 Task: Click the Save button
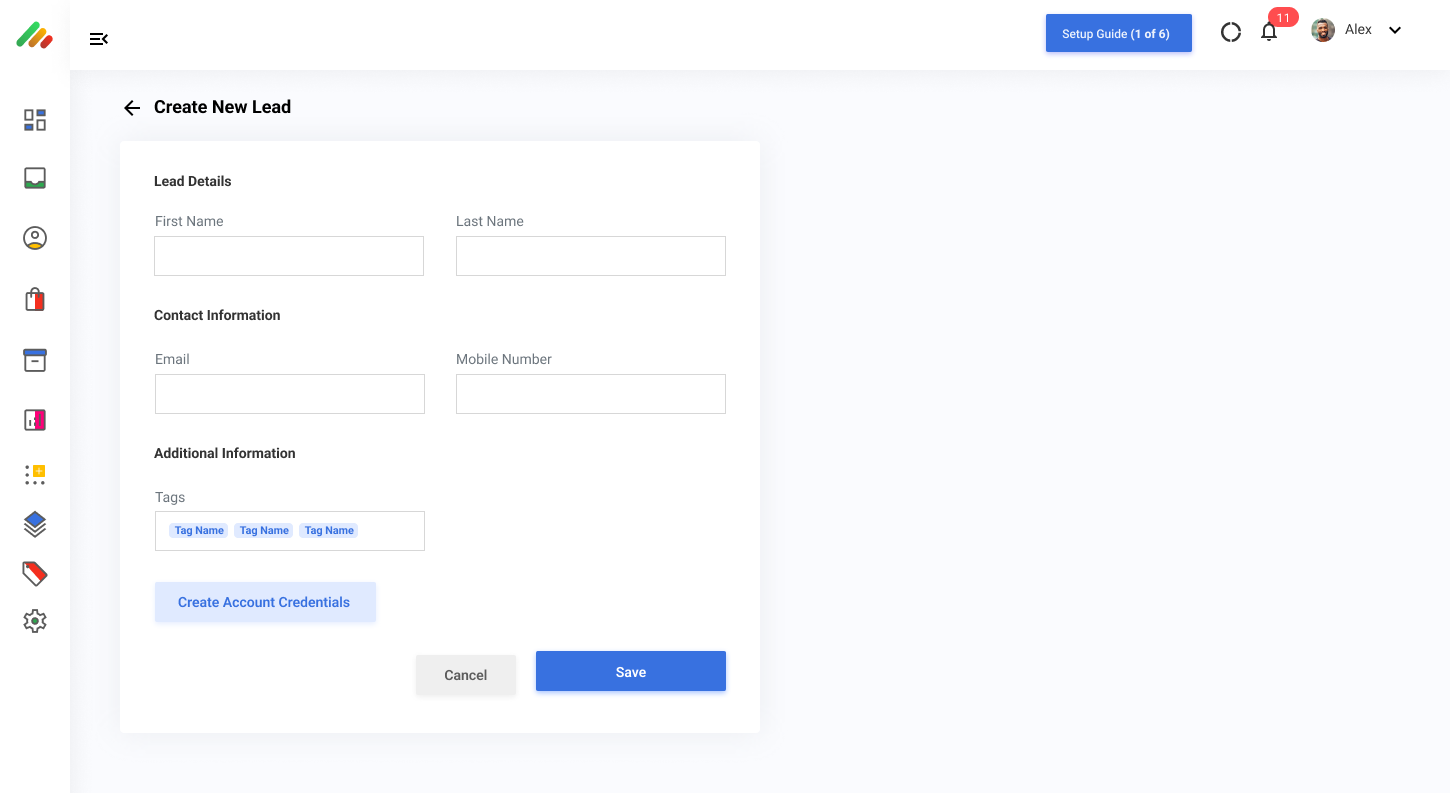[630, 671]
